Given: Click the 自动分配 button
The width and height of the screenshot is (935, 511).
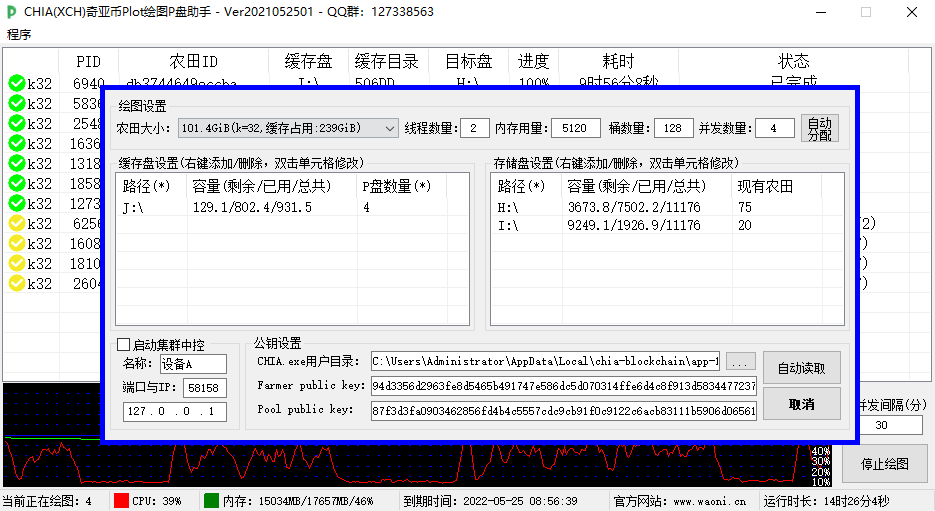Looking at the screenshot, I should pyautogui.click(x=820, y=128).
